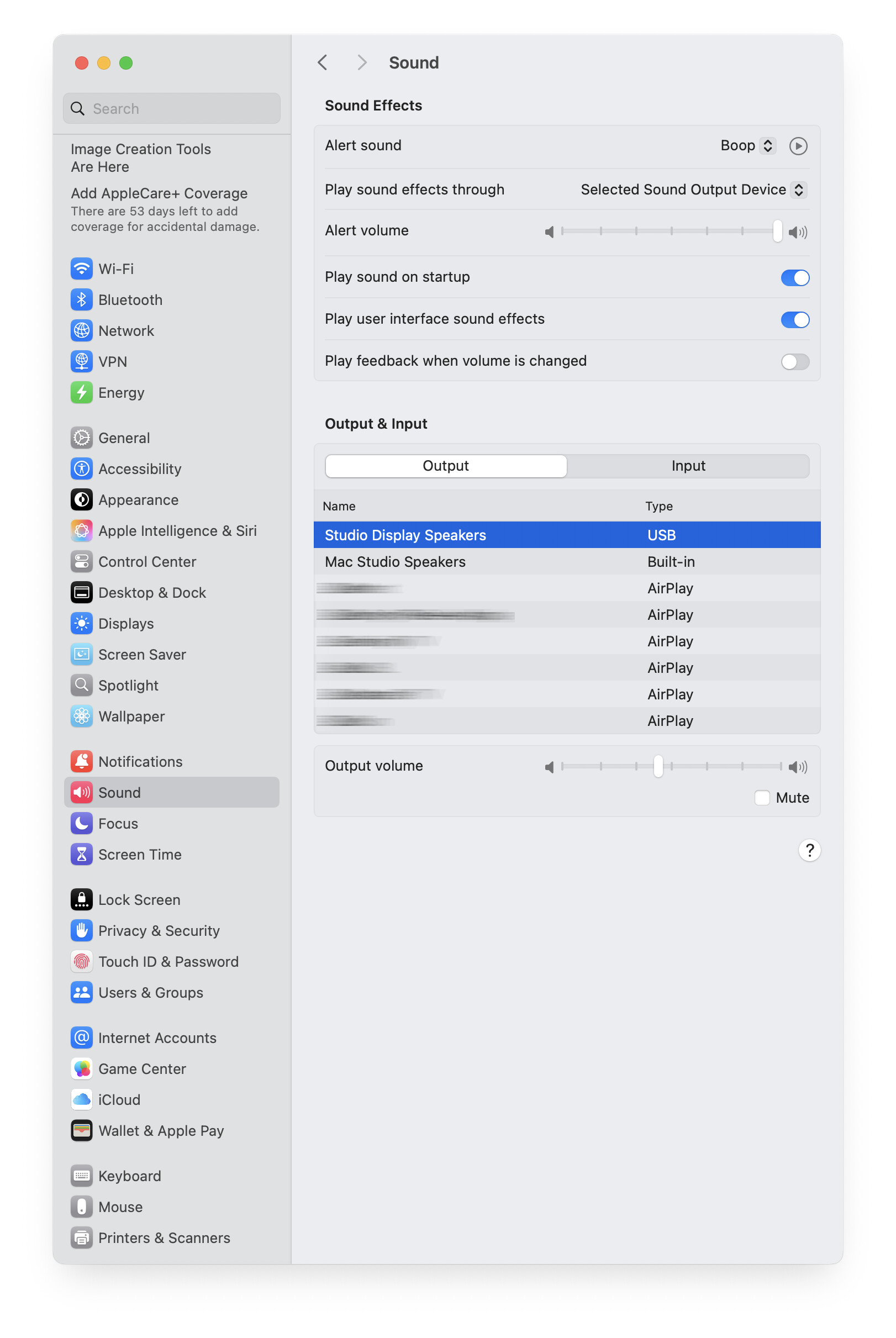Open Privacy & Security pane
Viewport: 896px width, 1338px height.
point(171,931)
